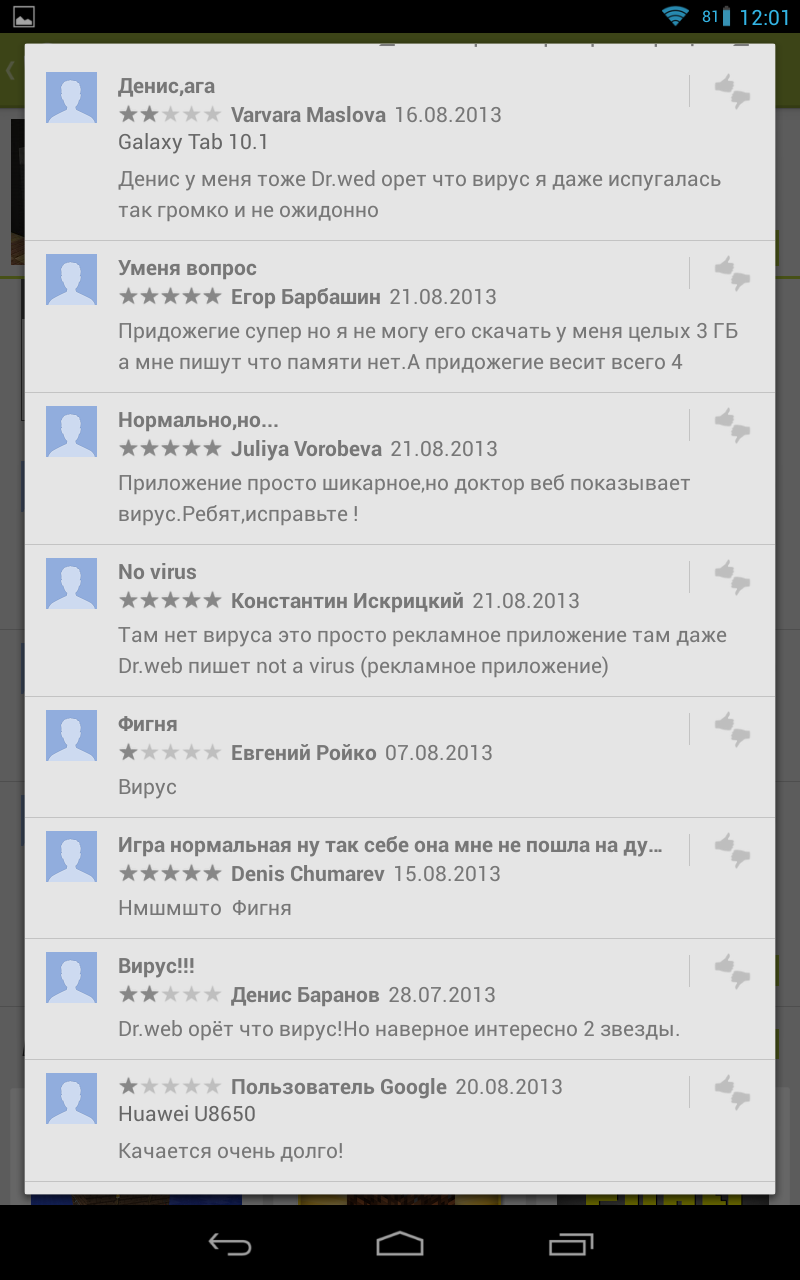
Task: Tap the Android Home navigation button
Action: (400, 1243)
